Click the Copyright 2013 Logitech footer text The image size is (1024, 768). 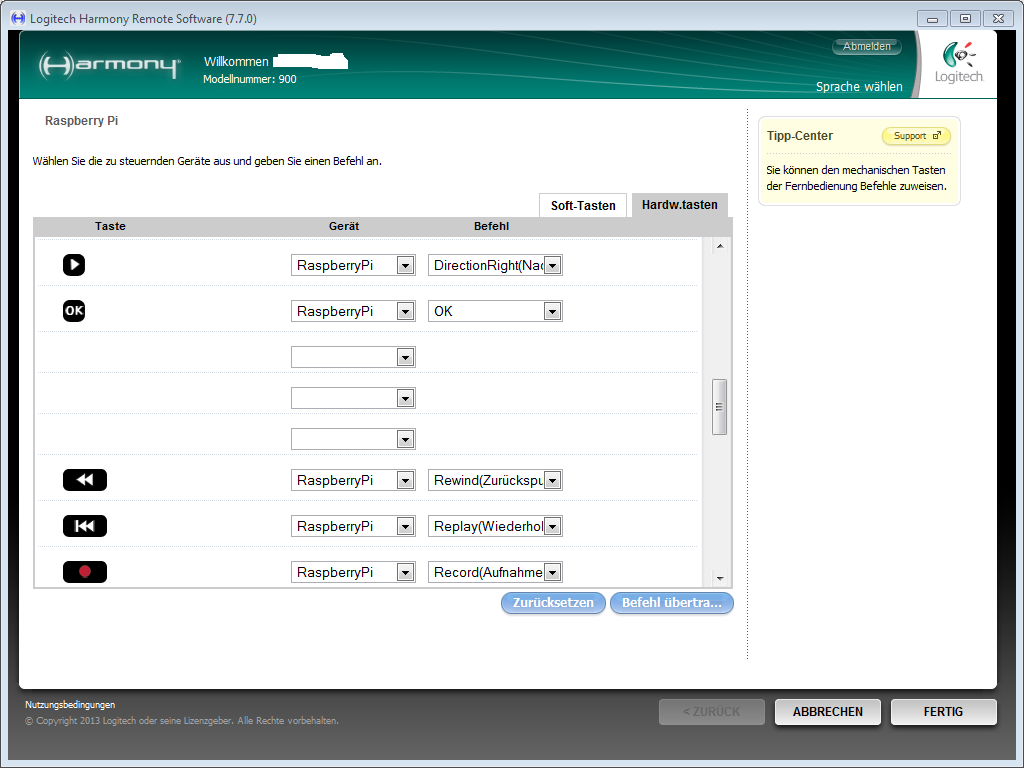(182, 721)
